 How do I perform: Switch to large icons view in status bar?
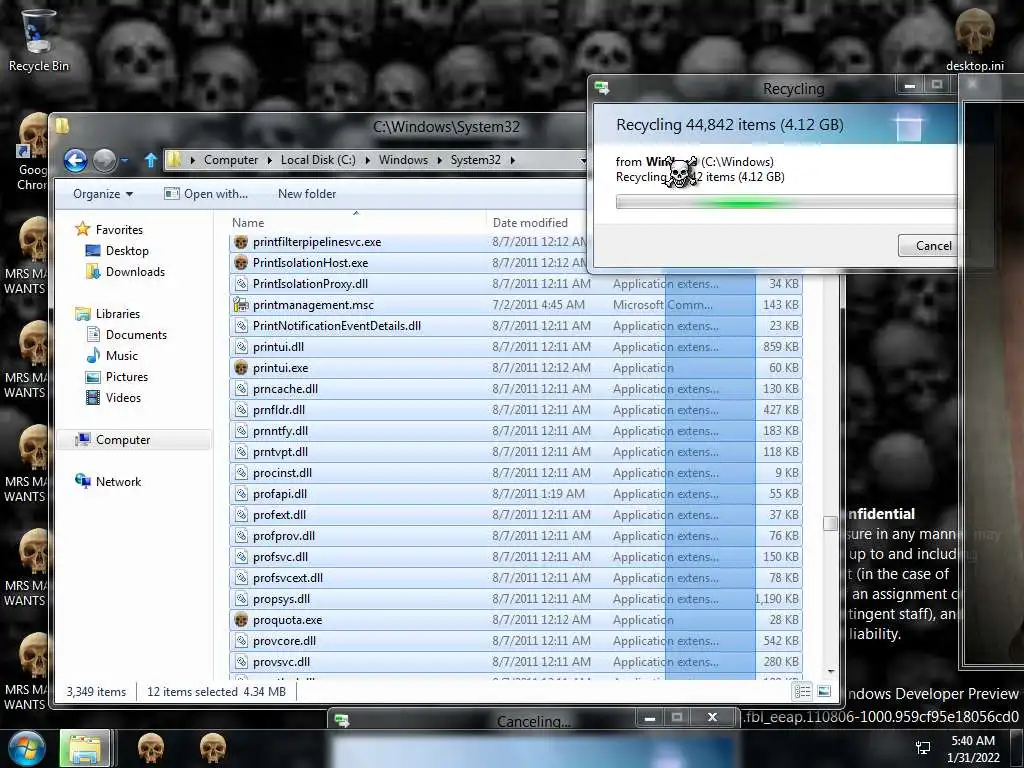[x=824, y=691]
